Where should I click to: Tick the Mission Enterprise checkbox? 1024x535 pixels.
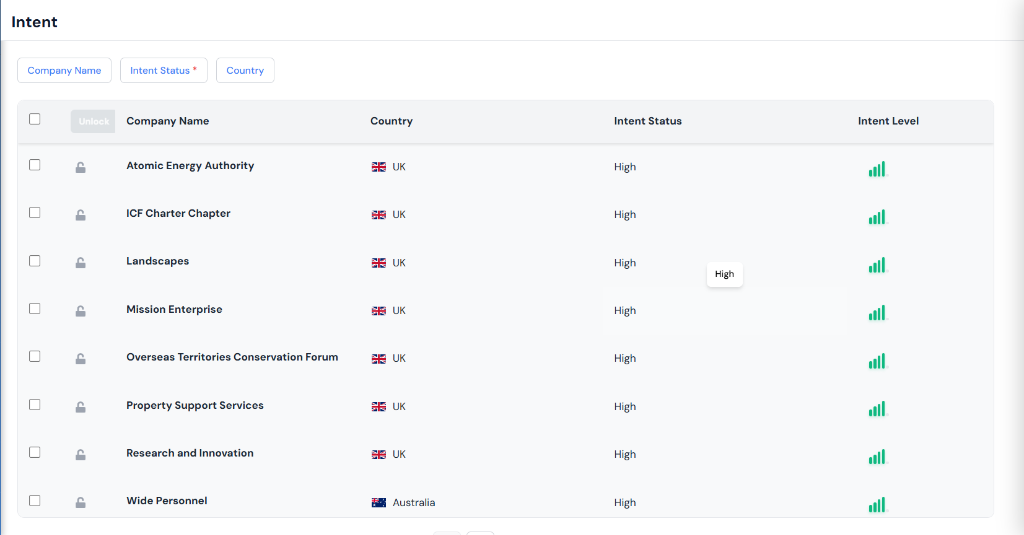pyautogui.click(x=35, y=308)
